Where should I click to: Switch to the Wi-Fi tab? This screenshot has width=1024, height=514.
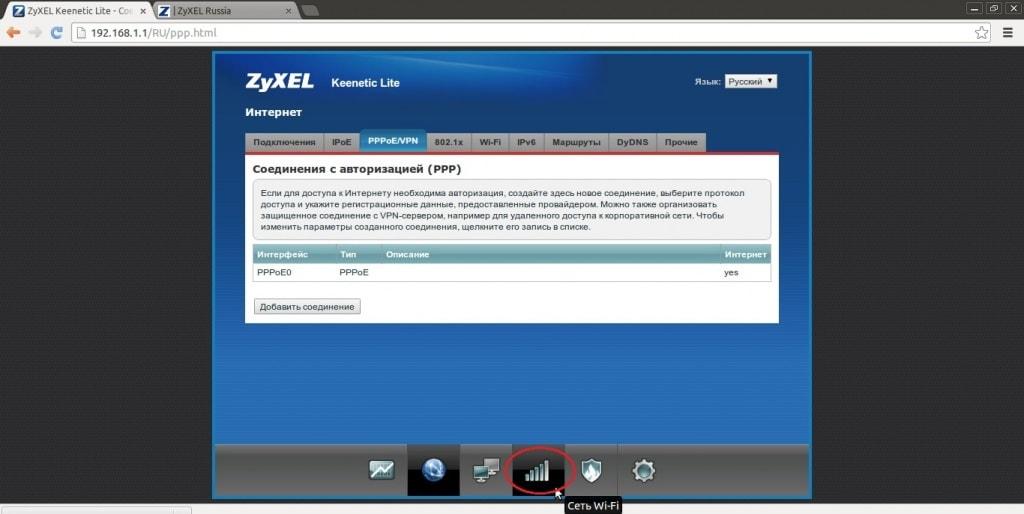(490, 142)
